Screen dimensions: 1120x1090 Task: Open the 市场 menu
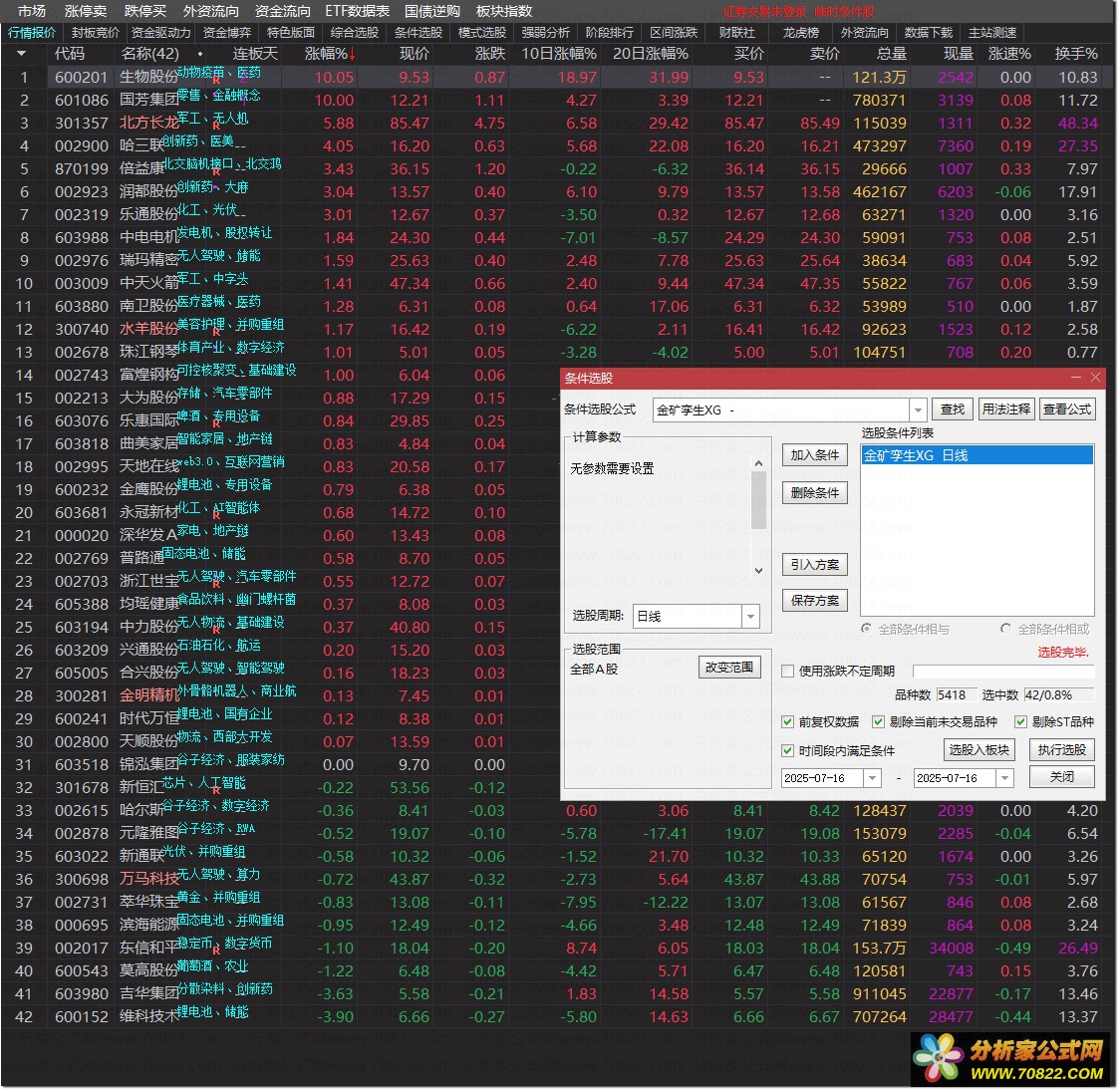[32, 11]
